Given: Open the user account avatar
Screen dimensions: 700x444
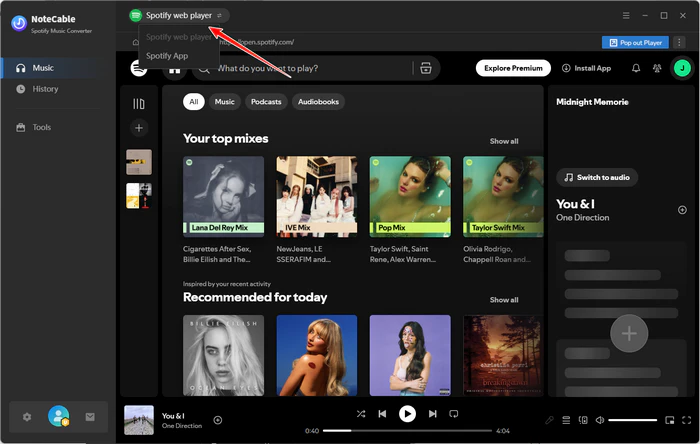Looking at the screenshot, I should 58,416.
